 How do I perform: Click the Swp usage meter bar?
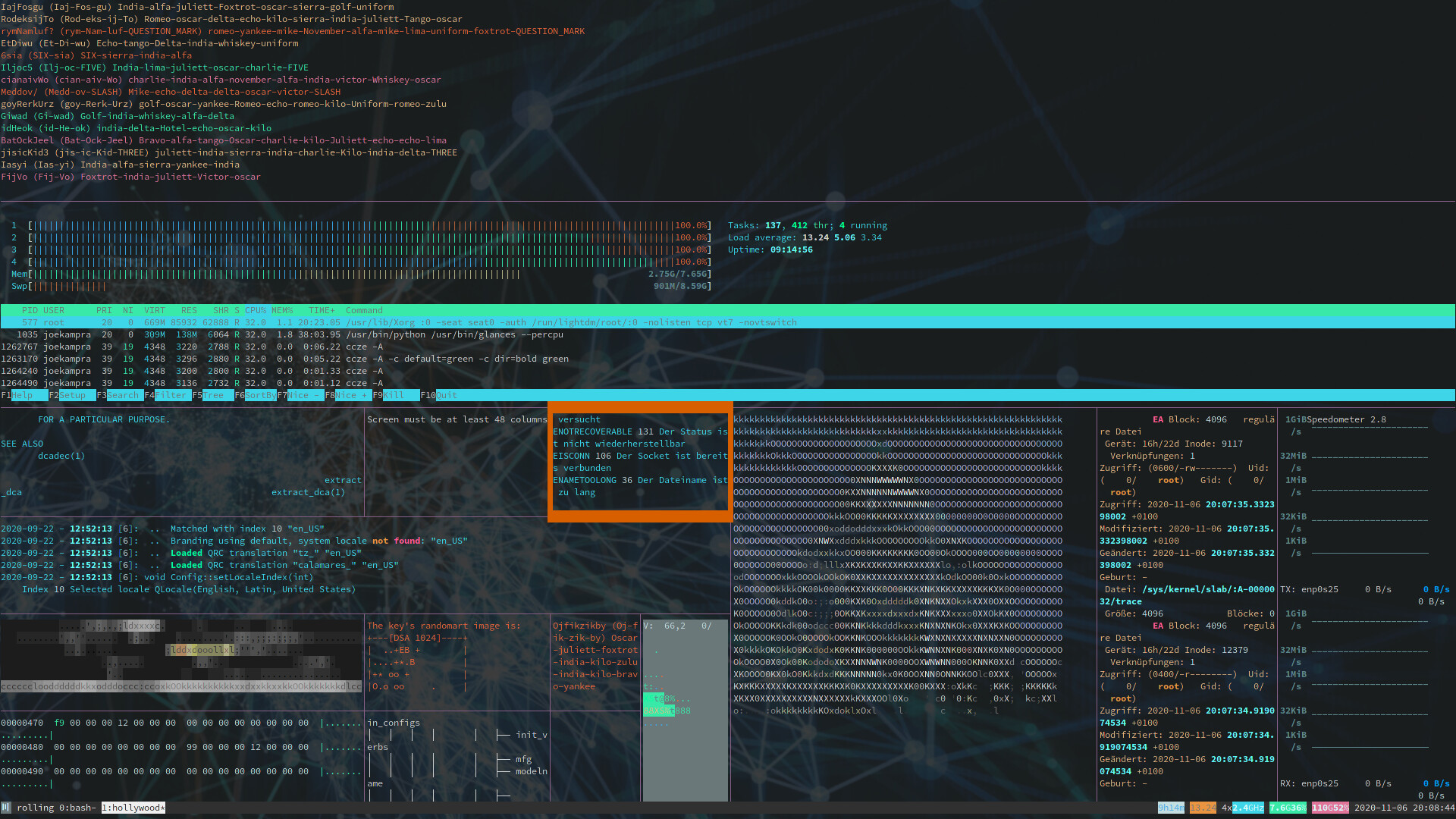(361, 286)
